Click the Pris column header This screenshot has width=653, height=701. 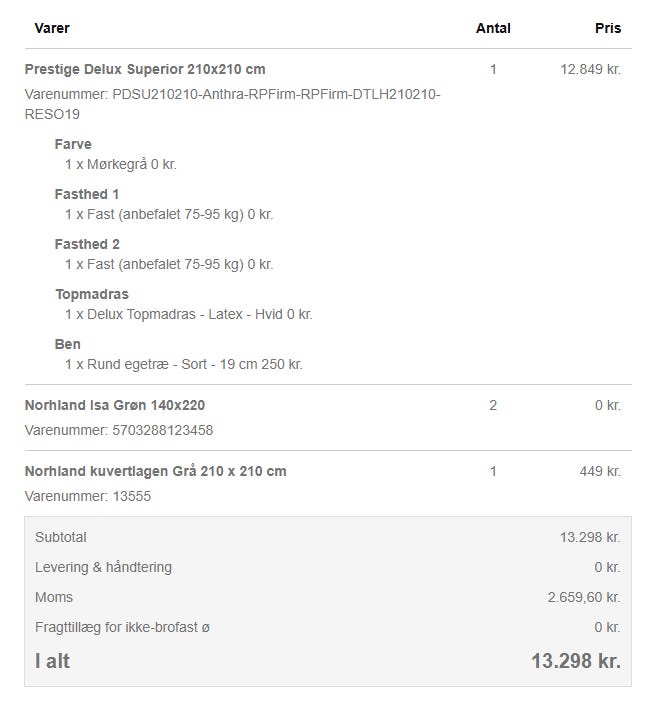tap(608, 28)
